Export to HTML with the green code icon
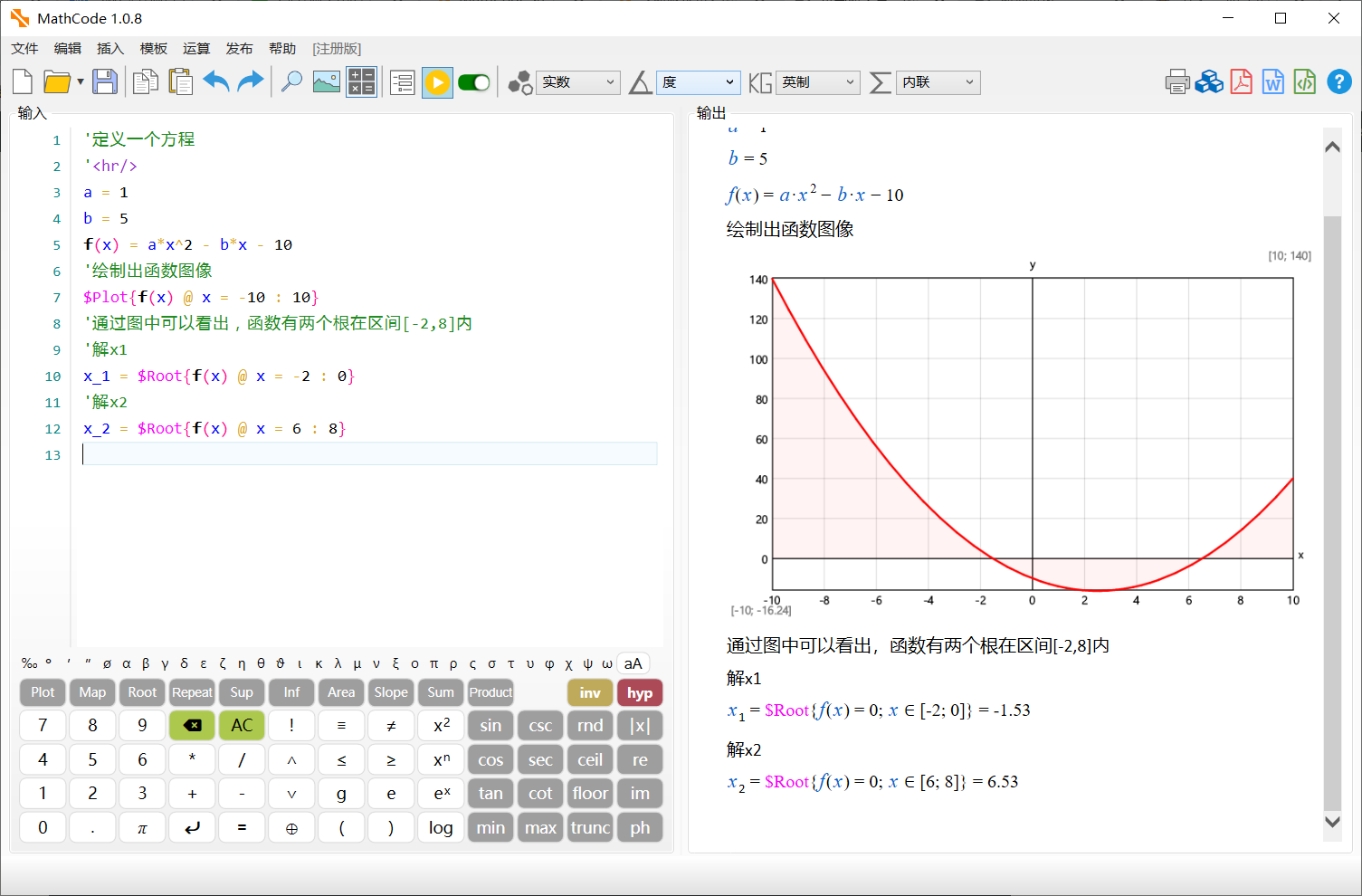1362x896 pixels. [1305, 82]
